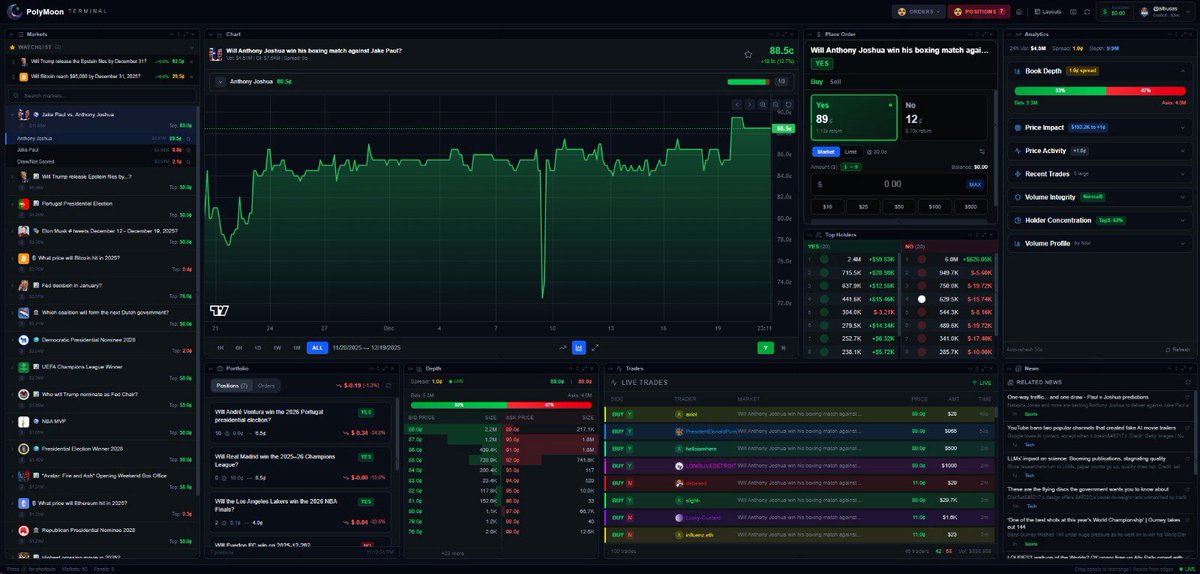Click the chart zoom-in magnifier icon

tap(763, 105)
